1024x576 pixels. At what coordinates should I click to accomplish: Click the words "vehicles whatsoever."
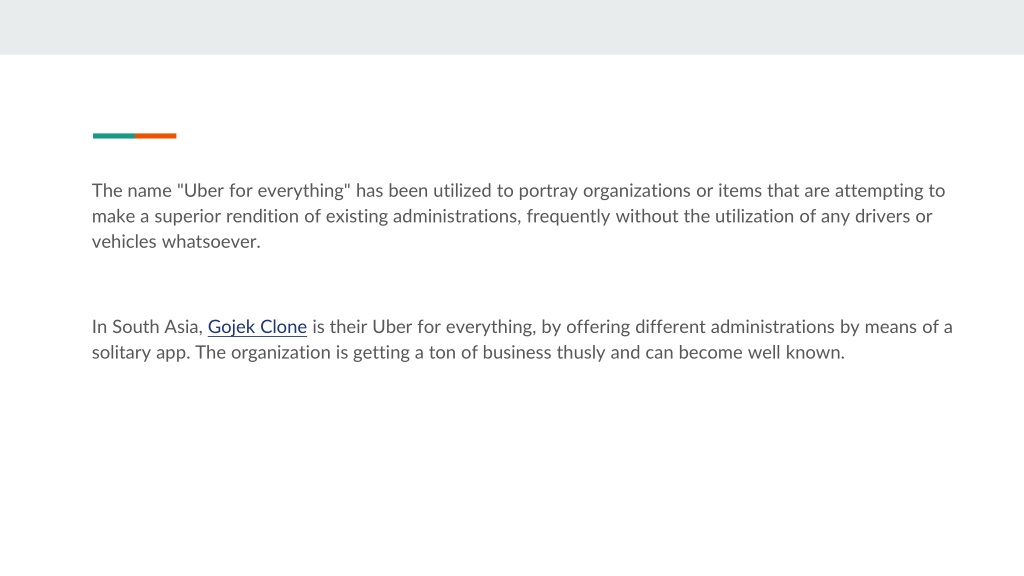click(176, 242)
